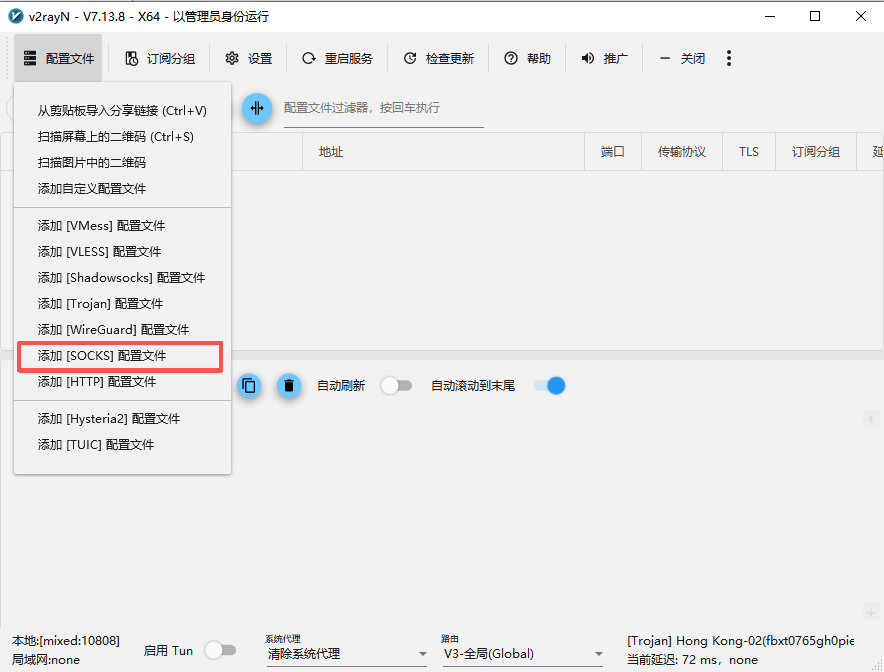Disable auto scroll to end (自动滚动到末尾)
The image size is (884, 672).
tap(549, 385)
